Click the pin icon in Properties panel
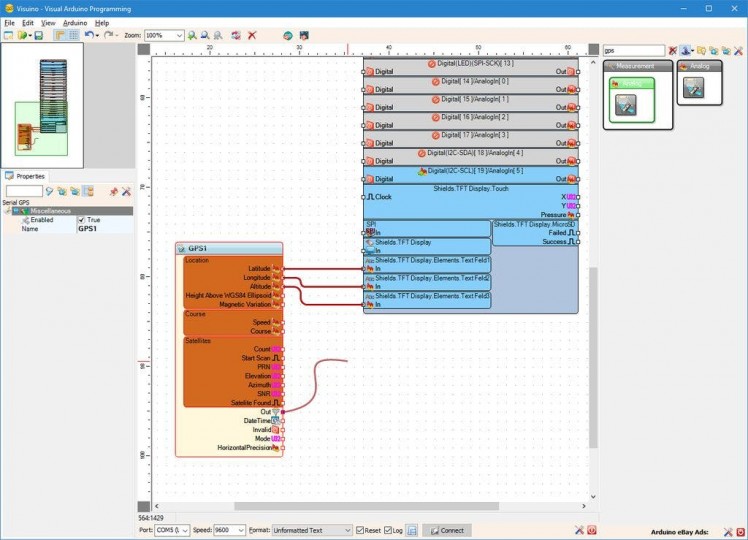Viewport: 748px width, 540px height. tap(114, 190)
